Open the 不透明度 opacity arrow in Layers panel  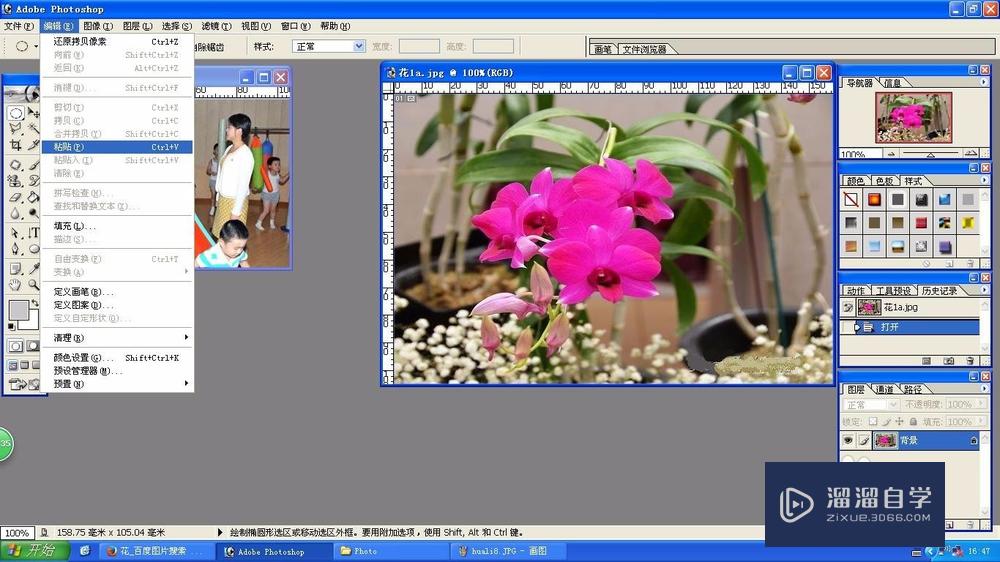[x=981, y=404]
